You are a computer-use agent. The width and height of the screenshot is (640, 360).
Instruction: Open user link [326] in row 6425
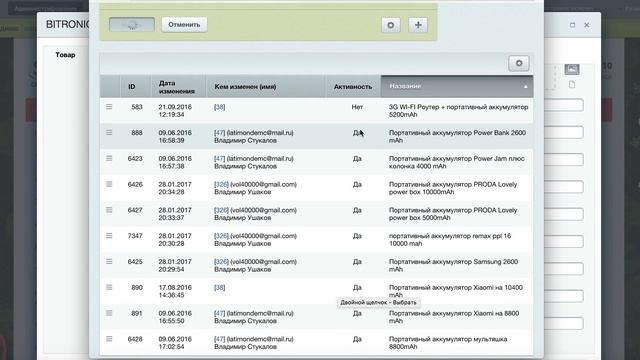coord(221,262)
